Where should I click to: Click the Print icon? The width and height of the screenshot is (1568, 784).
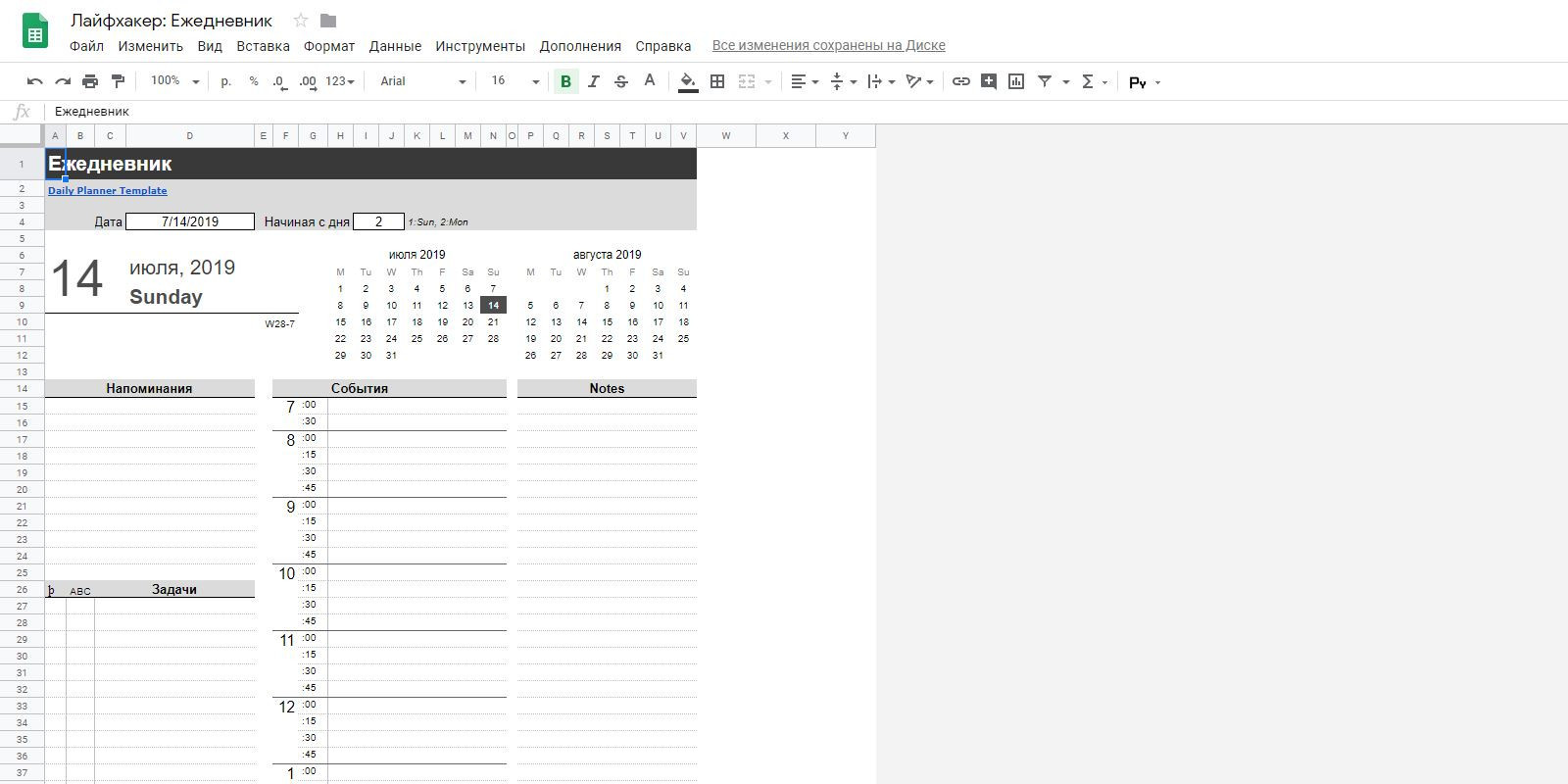point(90,81)
